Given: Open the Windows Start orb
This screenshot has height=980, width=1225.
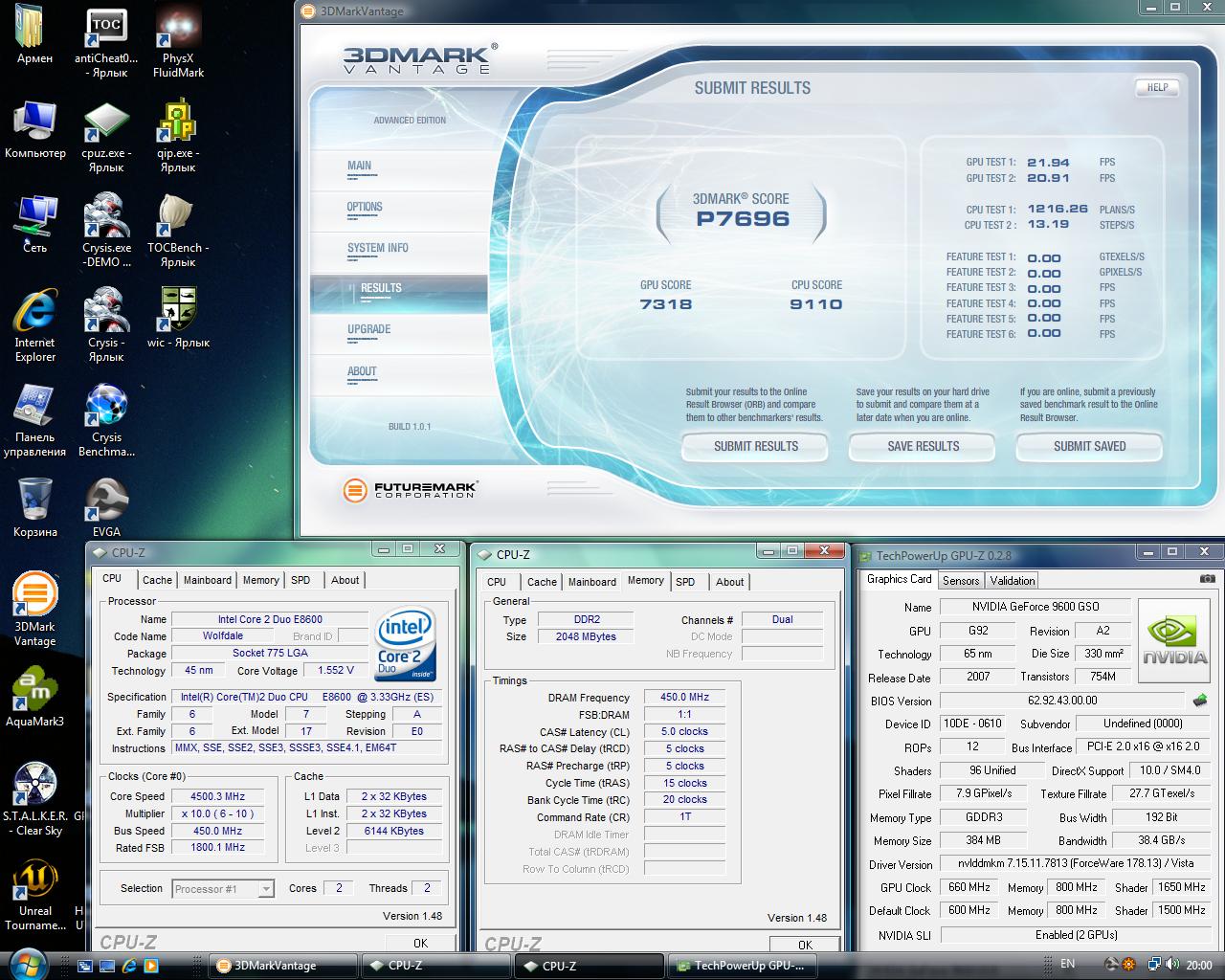Looking at the screenshot, I should tap(27, 964).
